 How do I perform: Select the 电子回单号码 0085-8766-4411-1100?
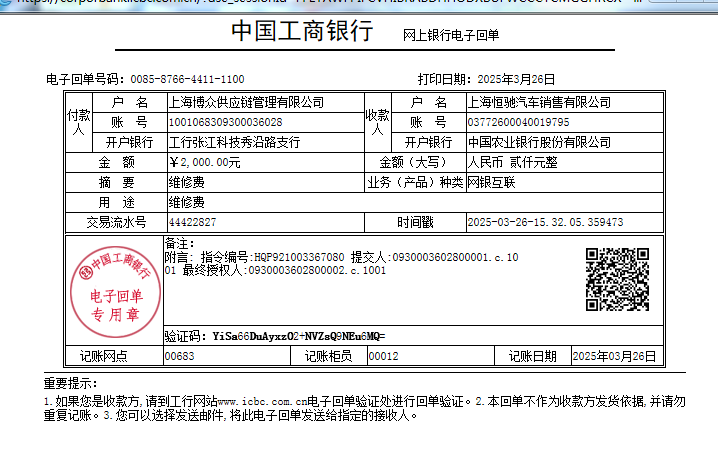[x=187, y=79]
